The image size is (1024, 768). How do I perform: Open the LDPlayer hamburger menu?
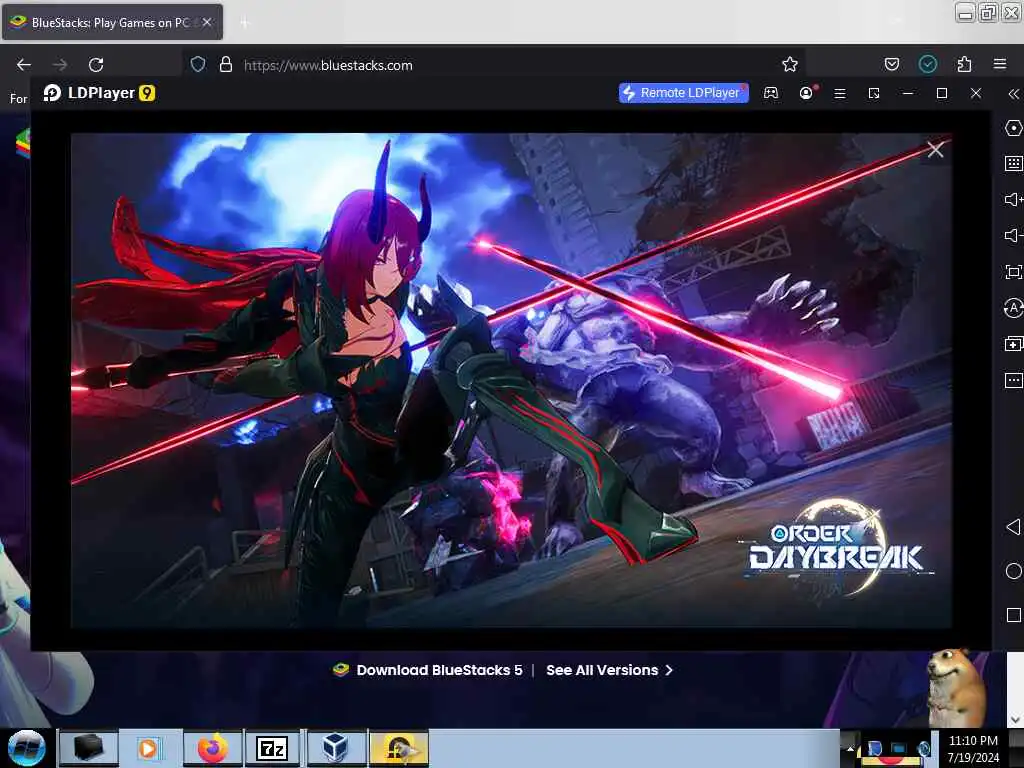[840, 93]
